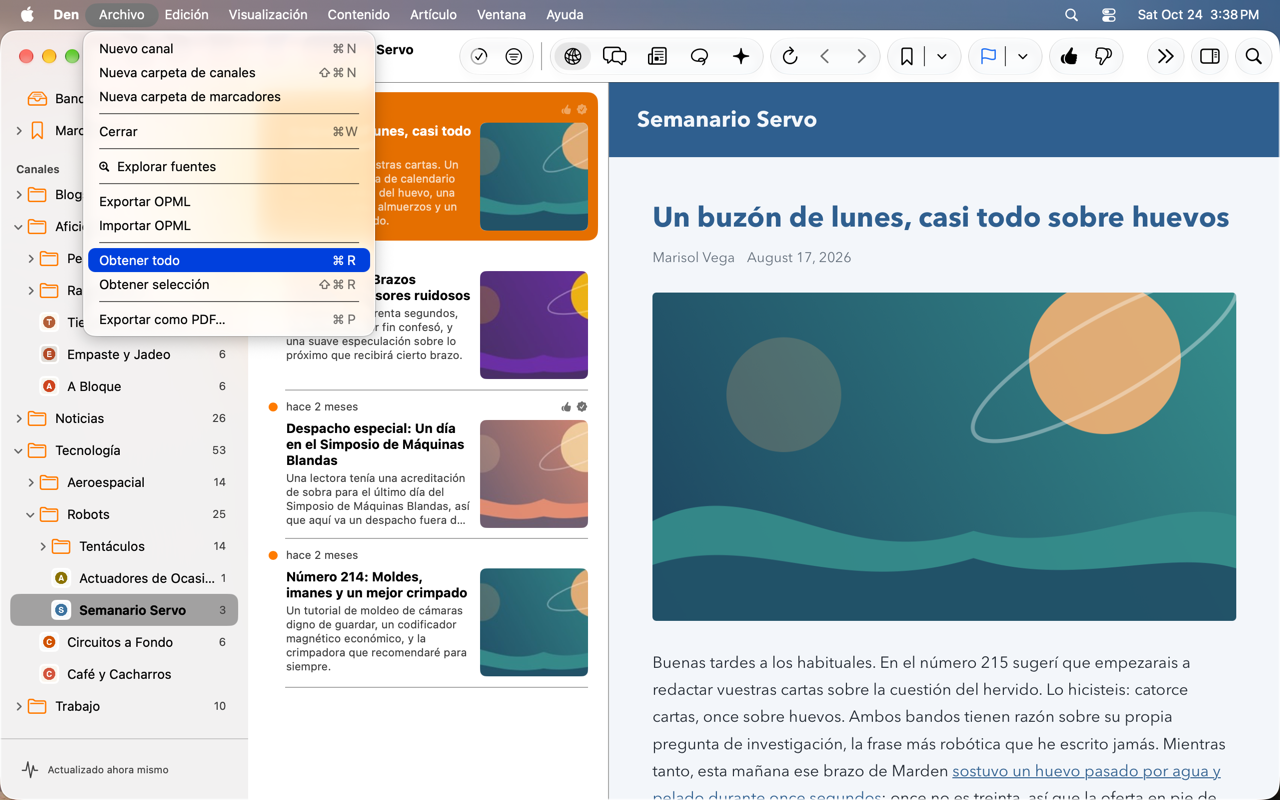This screenshot has height=800, width=1280.
Task: Switch to the newspaper reader view icon
Action: pos(658,57)
